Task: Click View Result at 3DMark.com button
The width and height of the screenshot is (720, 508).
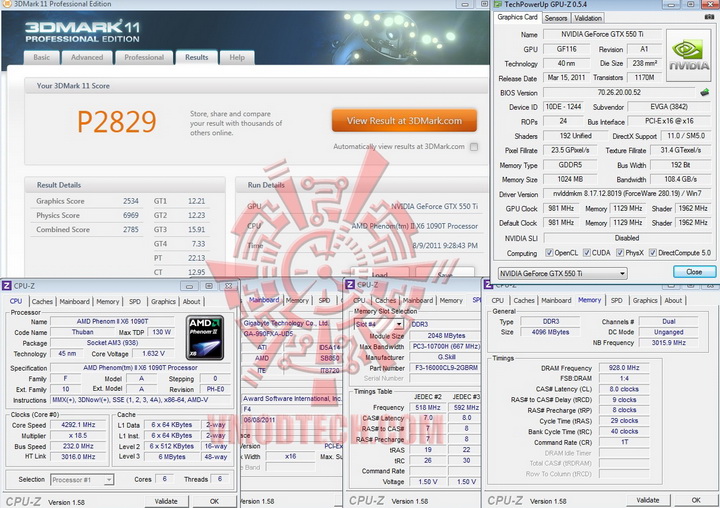Action: 404,121
